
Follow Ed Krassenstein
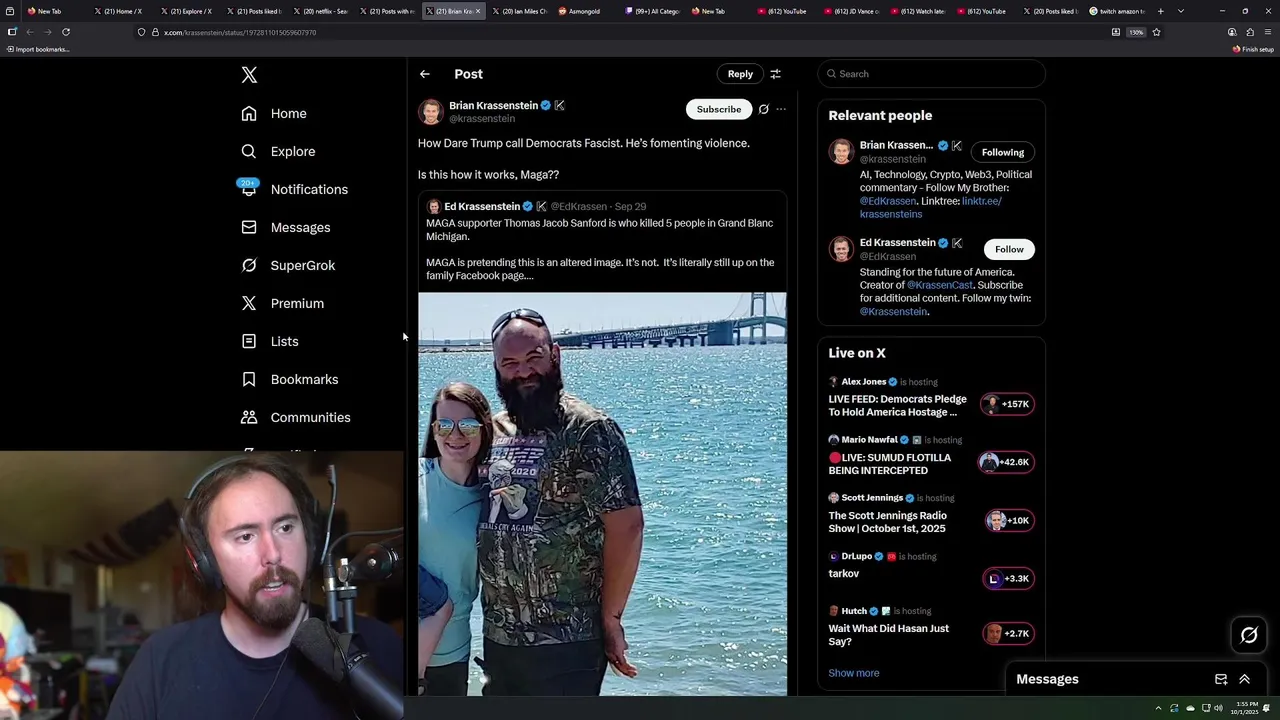(x=1009, y=249)
